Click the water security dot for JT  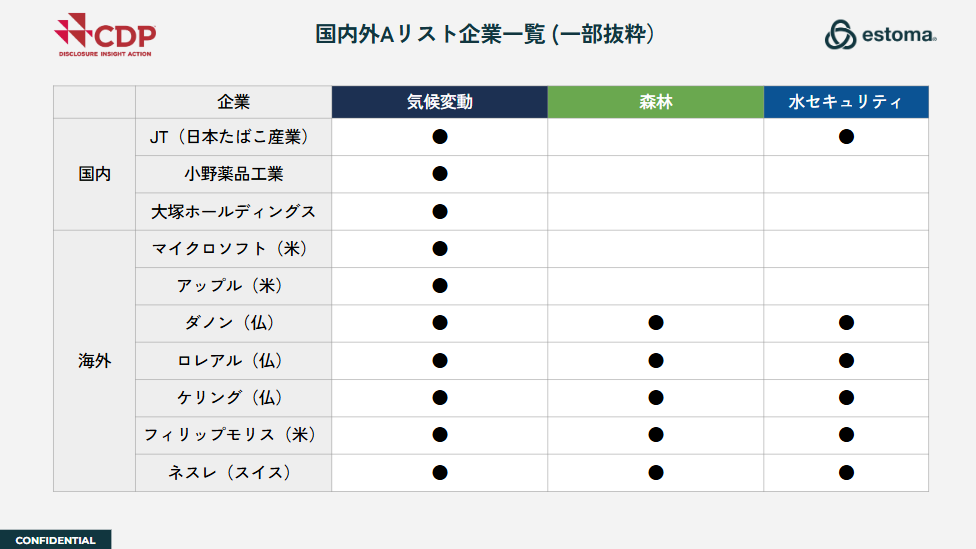(x=846, y=136)
